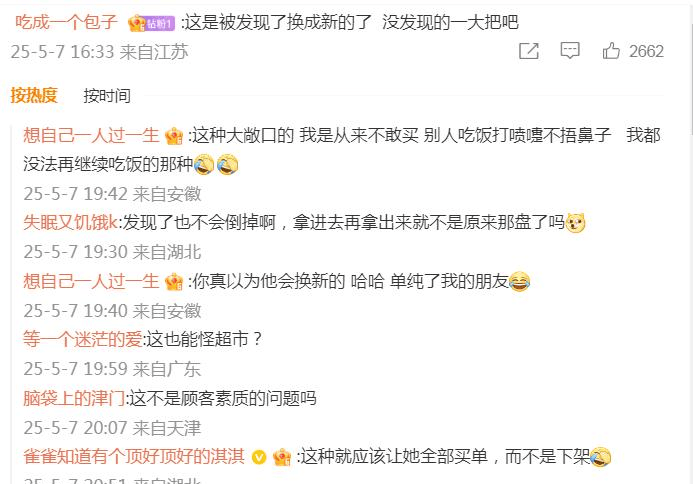Switch to 按热度 sorting tab
The height and width of the screenshot is (484, 693).
(34, 95)
